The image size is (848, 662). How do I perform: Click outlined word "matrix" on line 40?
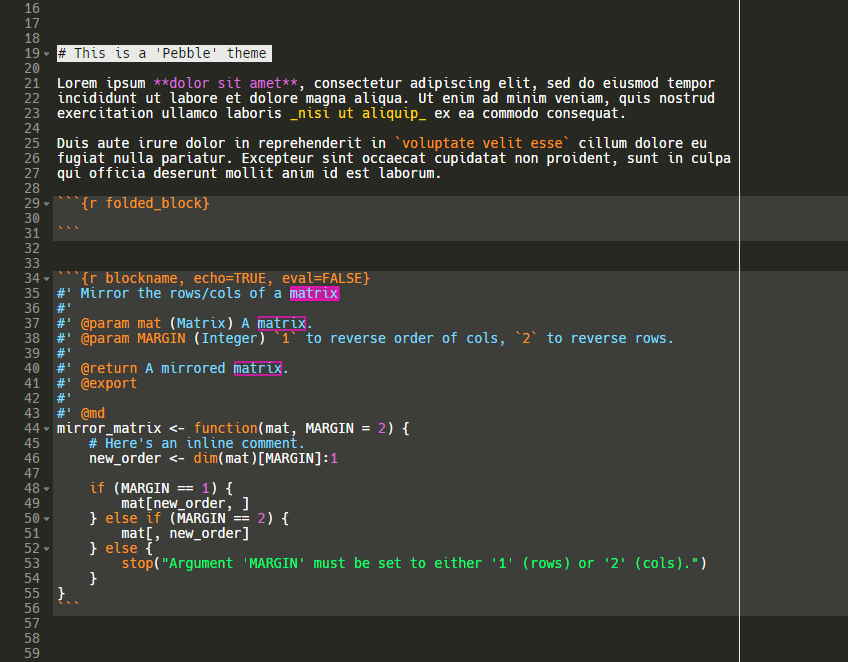(x=258, y=368)
